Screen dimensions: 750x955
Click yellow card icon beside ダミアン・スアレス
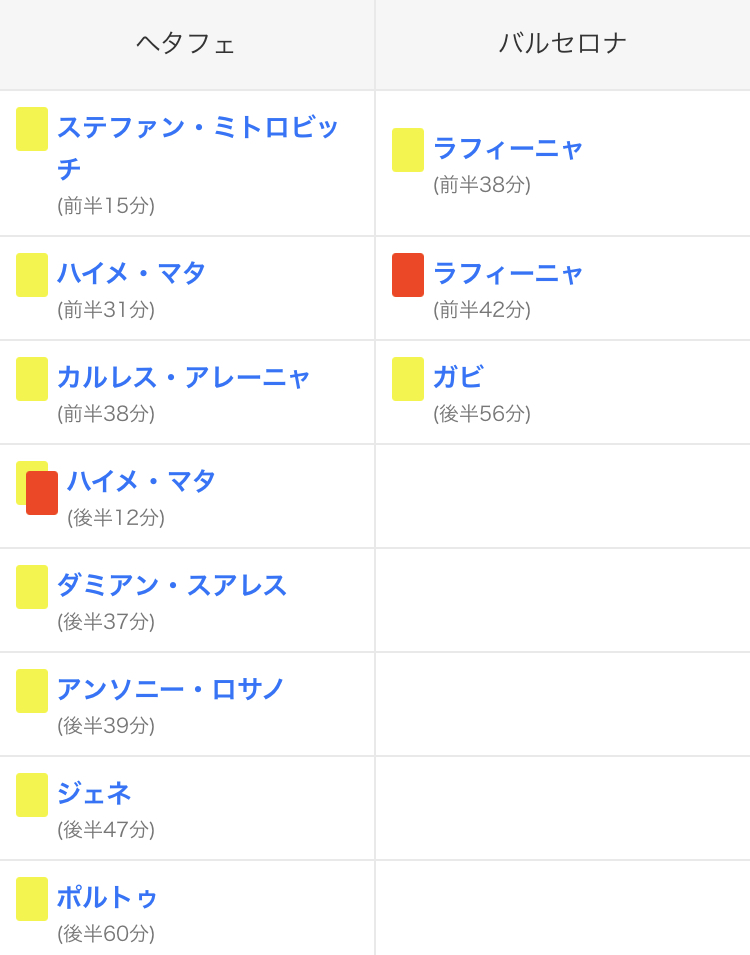(32, 587)
